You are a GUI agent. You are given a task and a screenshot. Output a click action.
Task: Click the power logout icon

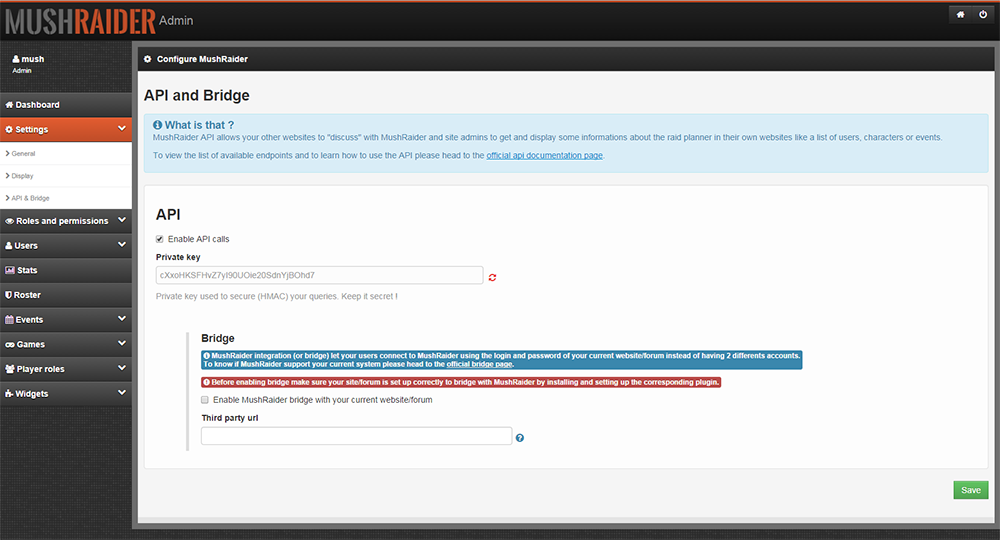click(983, 14)
